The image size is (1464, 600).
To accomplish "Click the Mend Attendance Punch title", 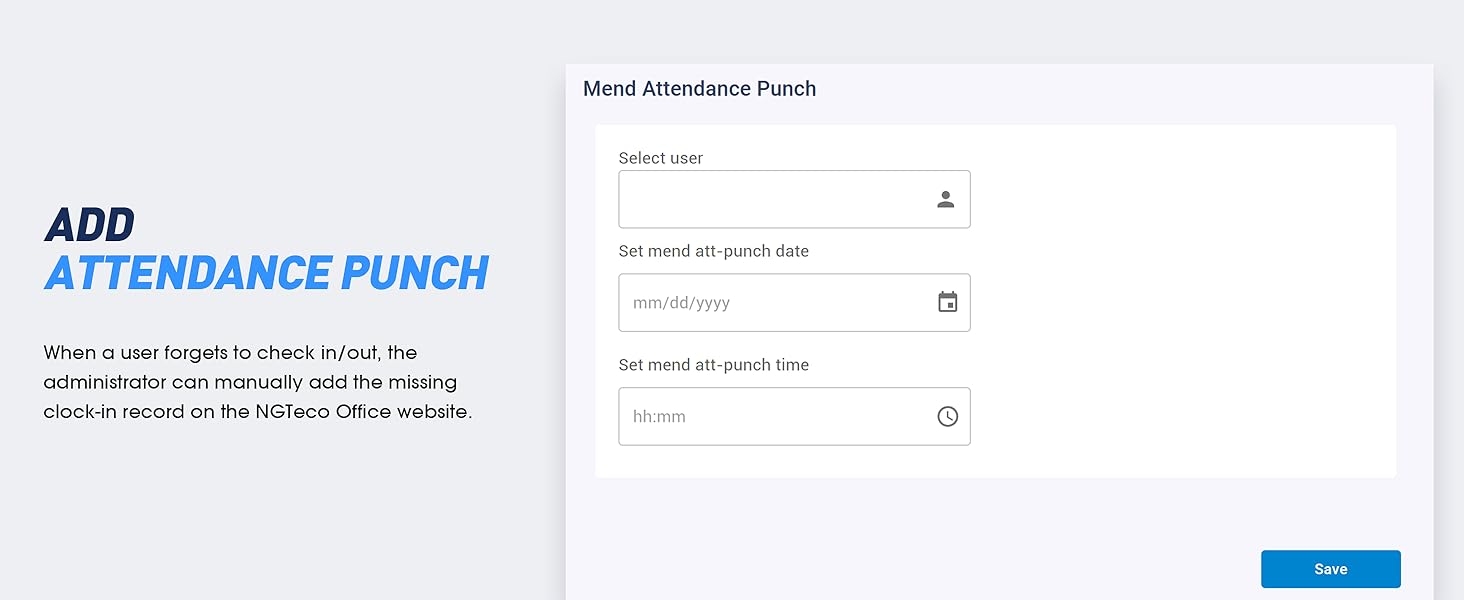I will (x=699, y=89).
